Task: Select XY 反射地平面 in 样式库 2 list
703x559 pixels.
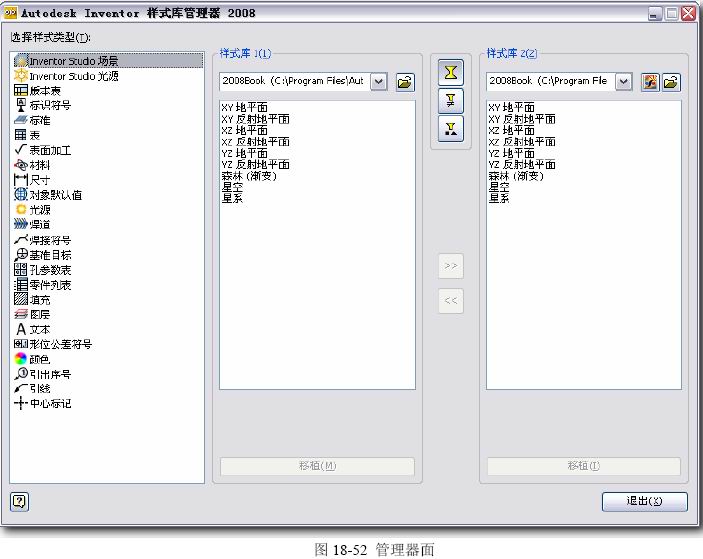Action: (x=522, y=119)
